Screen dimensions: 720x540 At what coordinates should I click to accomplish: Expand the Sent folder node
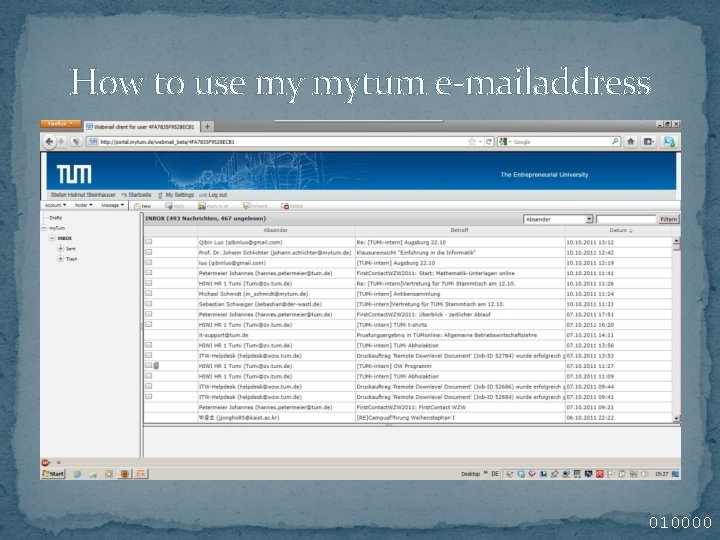[x=60, y=248]
